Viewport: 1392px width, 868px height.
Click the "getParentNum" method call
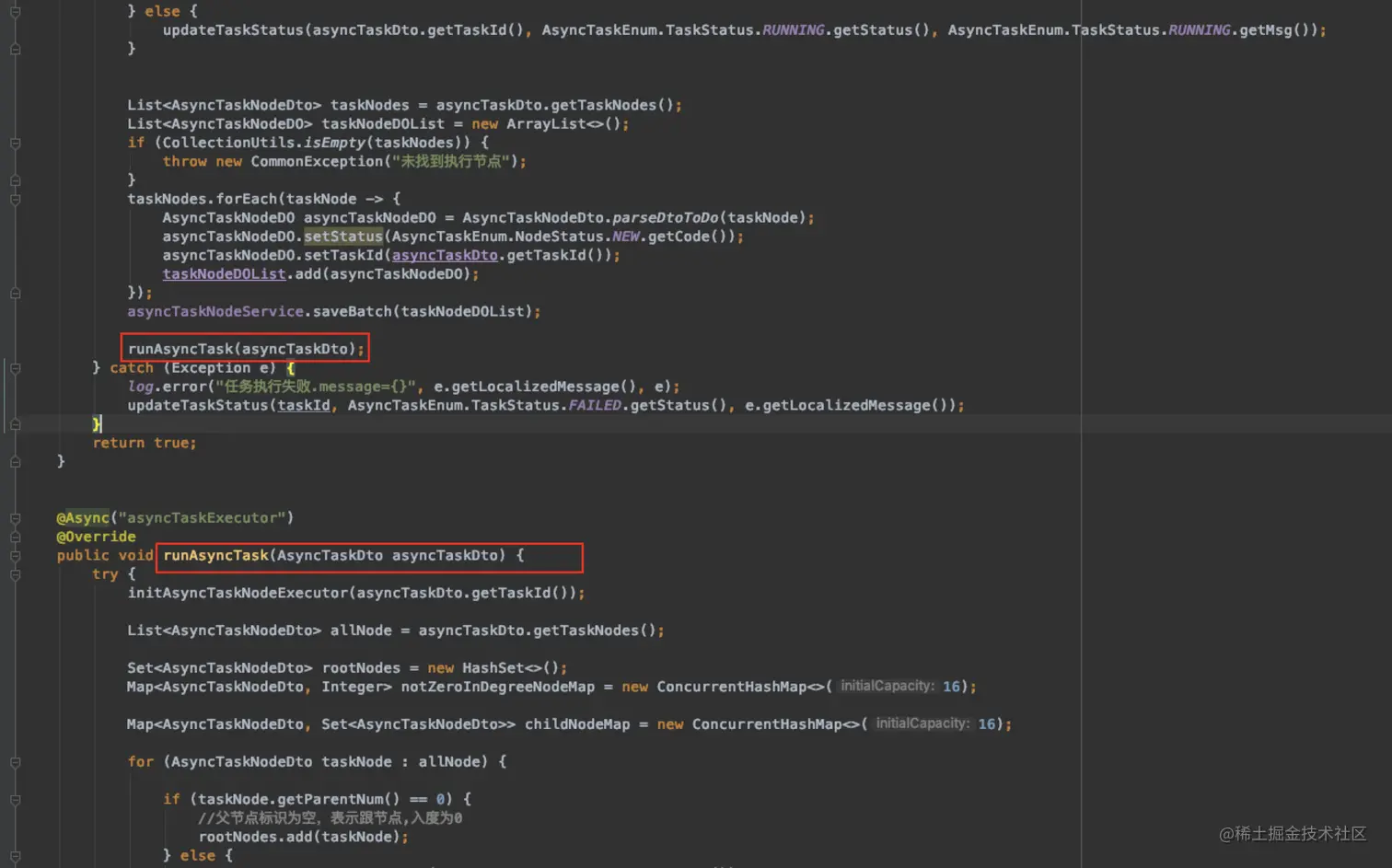click(x=331, y=799)
